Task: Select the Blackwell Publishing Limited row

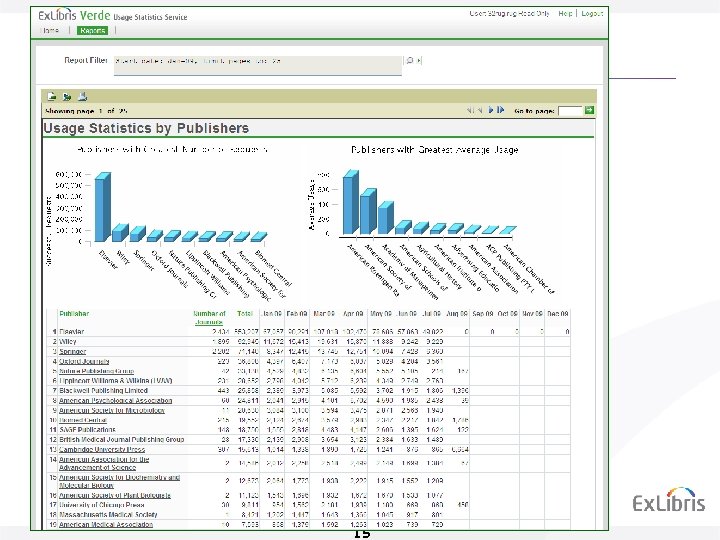Action: (103, 391)
